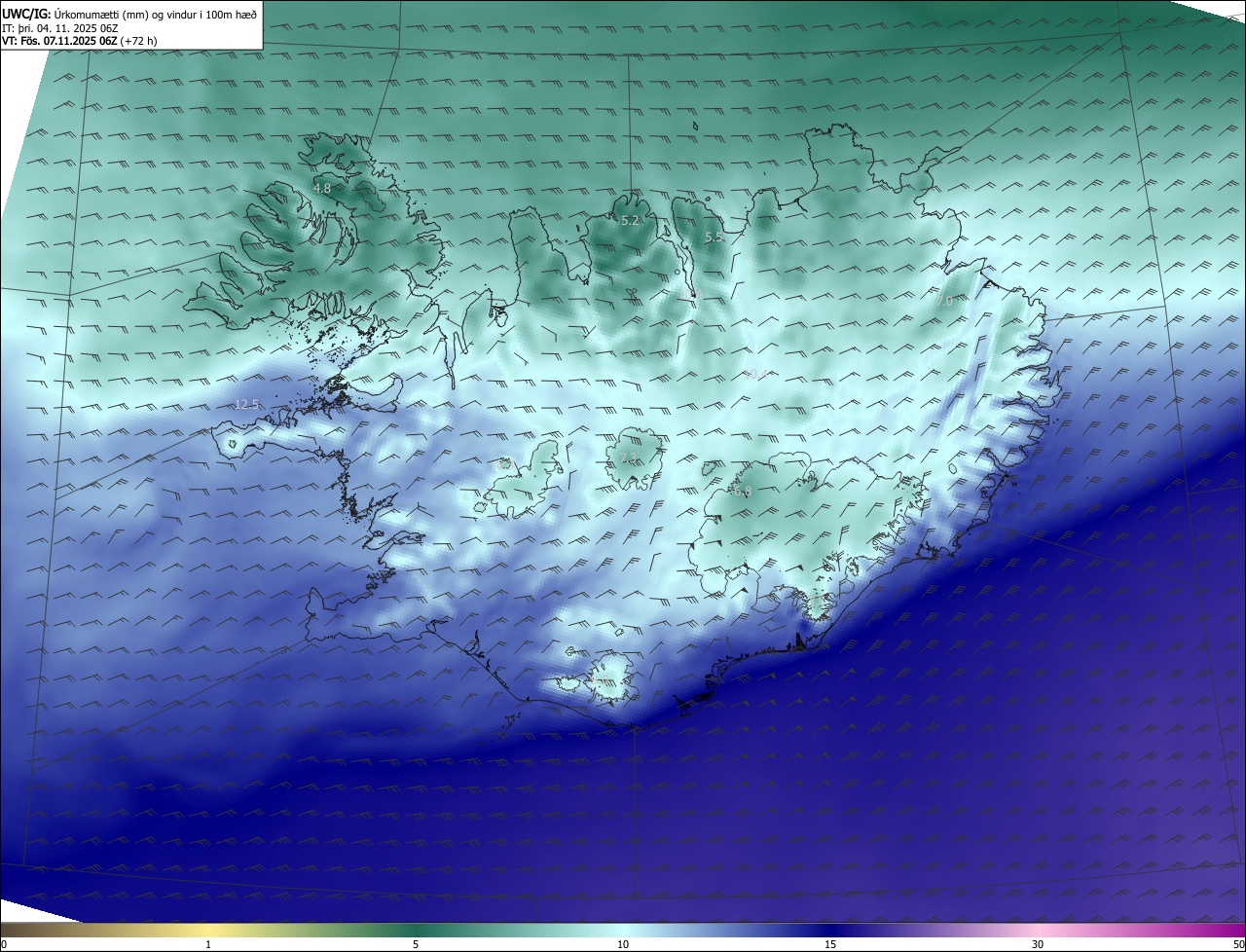This screenshot has width=1246, height=952.
Task: Click the 30 tick on color scale
Action: pyautogui.click(x=1038, y=944)
